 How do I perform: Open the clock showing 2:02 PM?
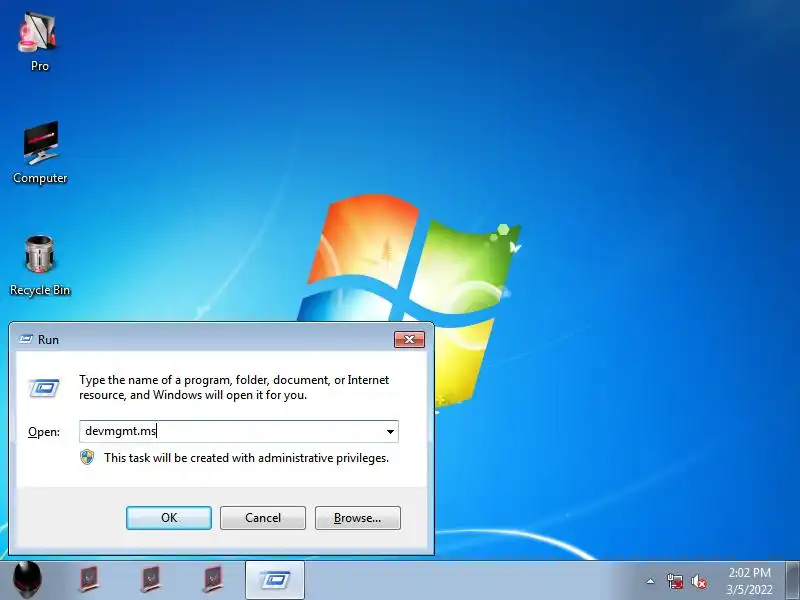(749, 572)
